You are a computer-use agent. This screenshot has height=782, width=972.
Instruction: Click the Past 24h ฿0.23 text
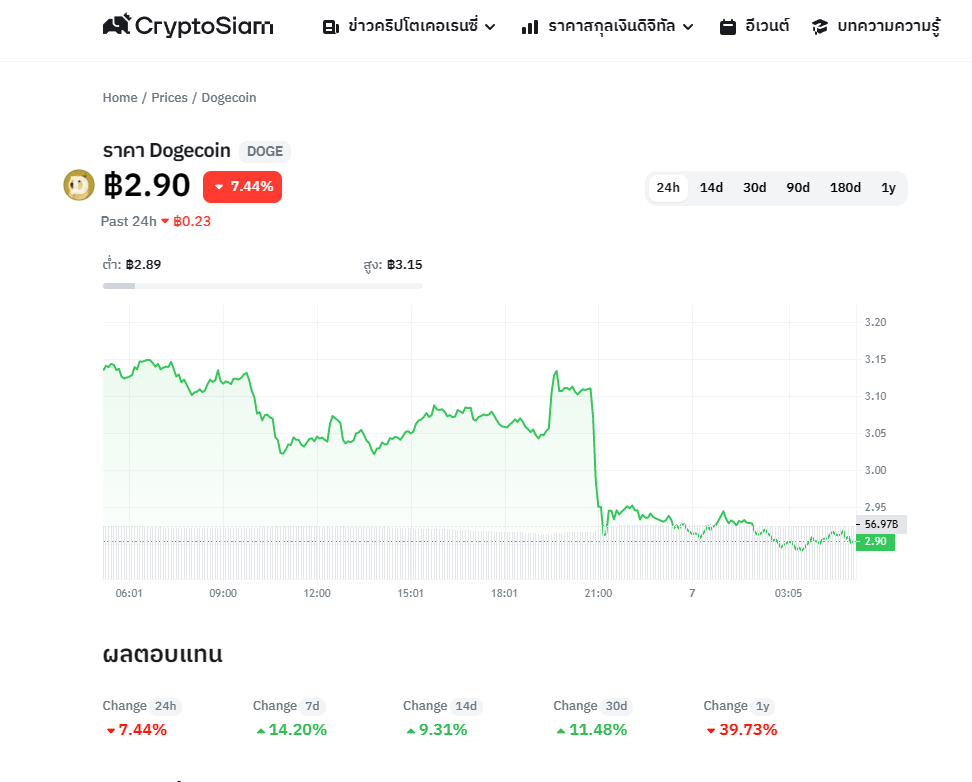point(156,221)
